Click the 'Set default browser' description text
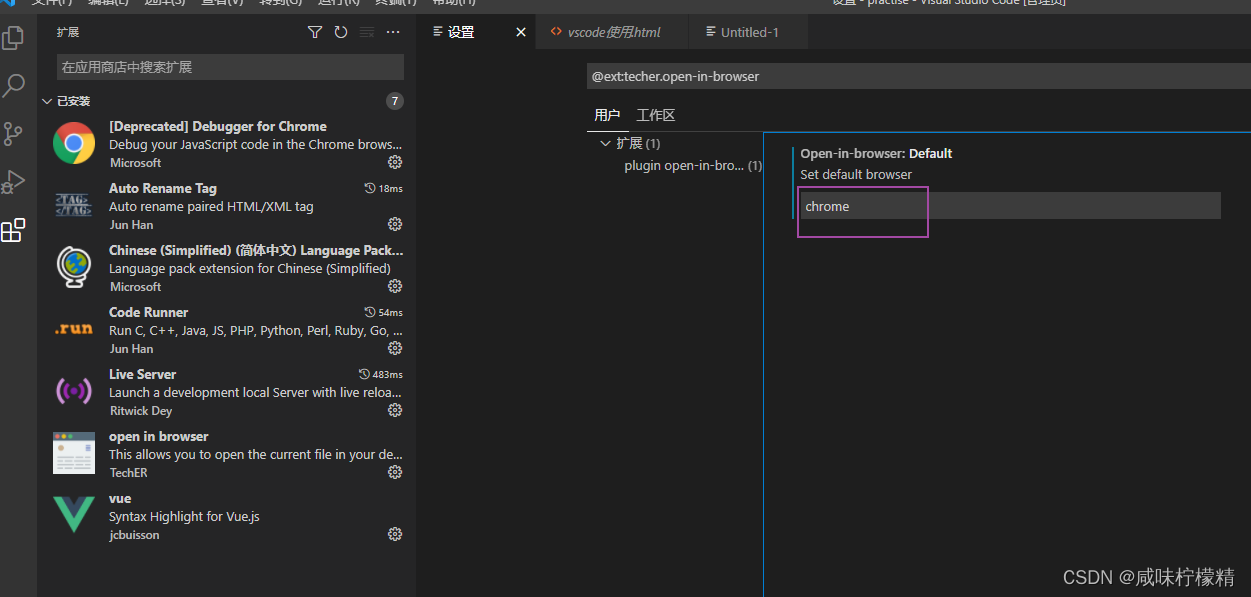Screen dimensions: 1251x597 tap(856, 174)
